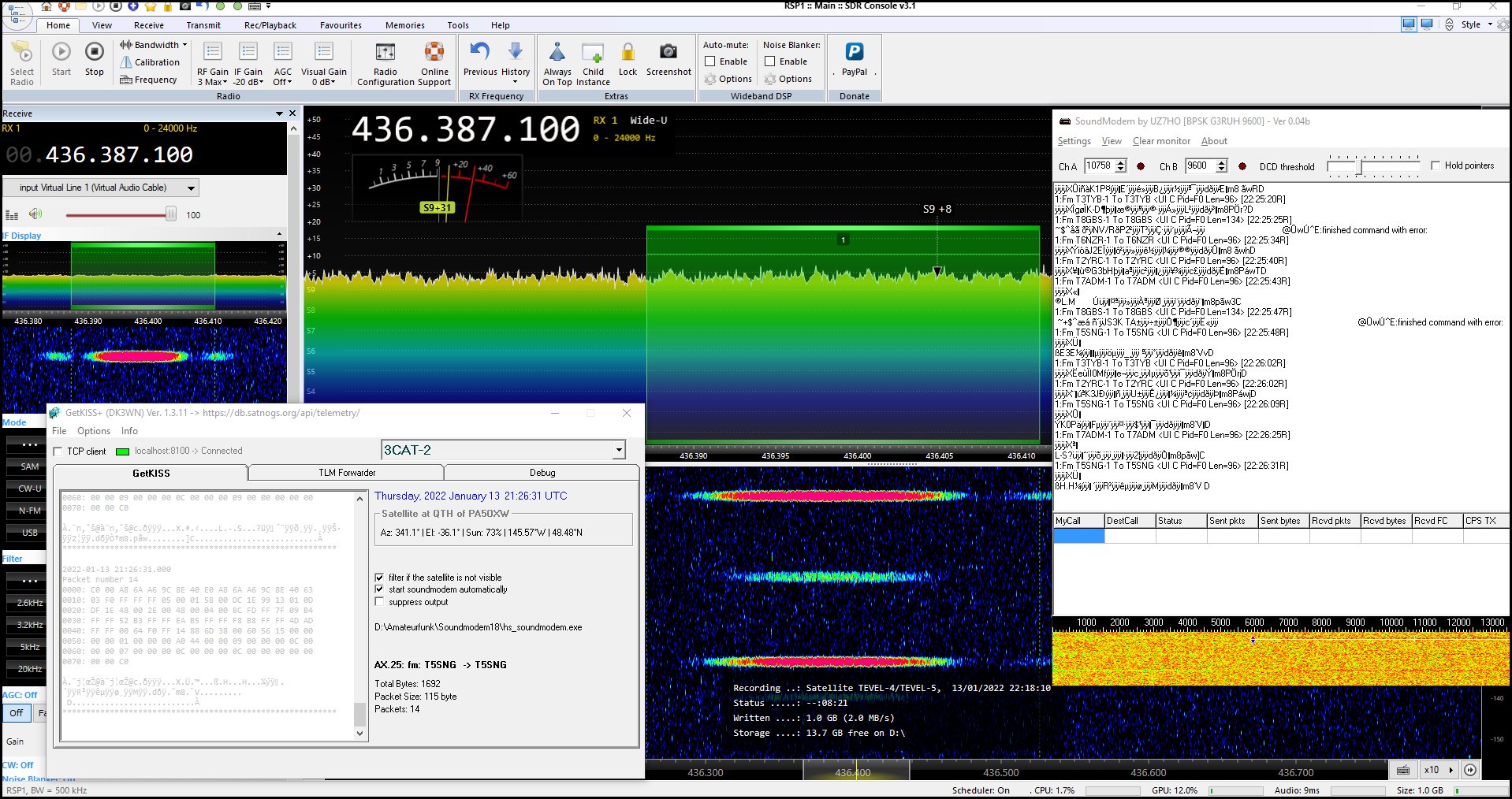1512x799 pixels.
Task: Increase Ch A frequency stepper
Action: [x=1121, y=162]
